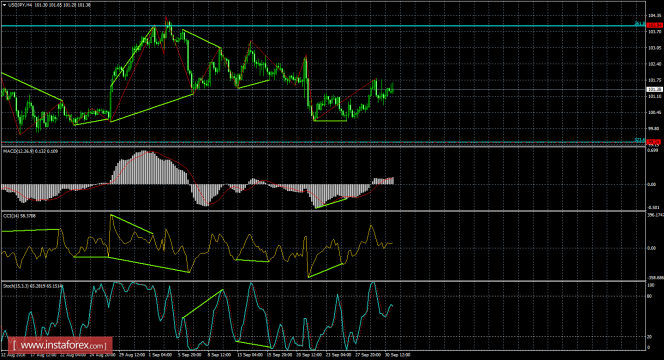
Task: Click the 104.35 price scale value
Action: (x=655, y=16)
